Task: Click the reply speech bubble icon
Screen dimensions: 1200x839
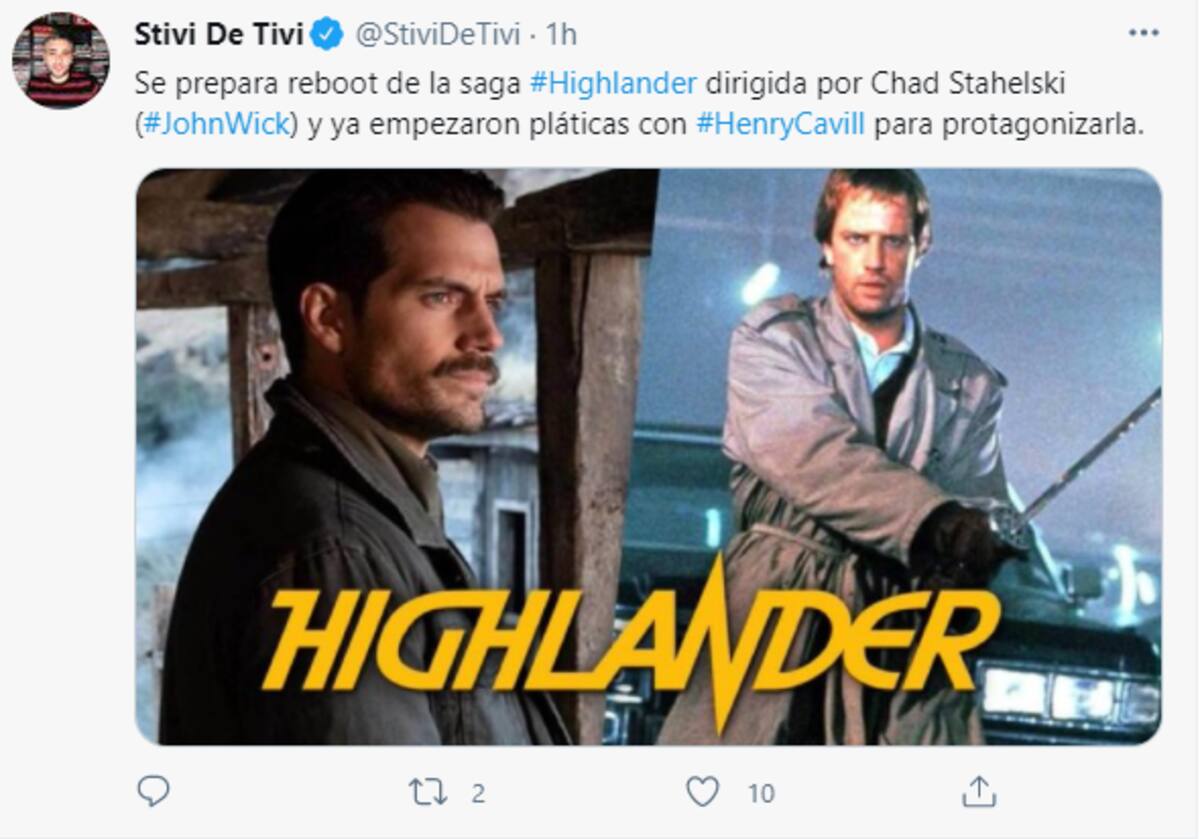Action: (x=152, y=792)
